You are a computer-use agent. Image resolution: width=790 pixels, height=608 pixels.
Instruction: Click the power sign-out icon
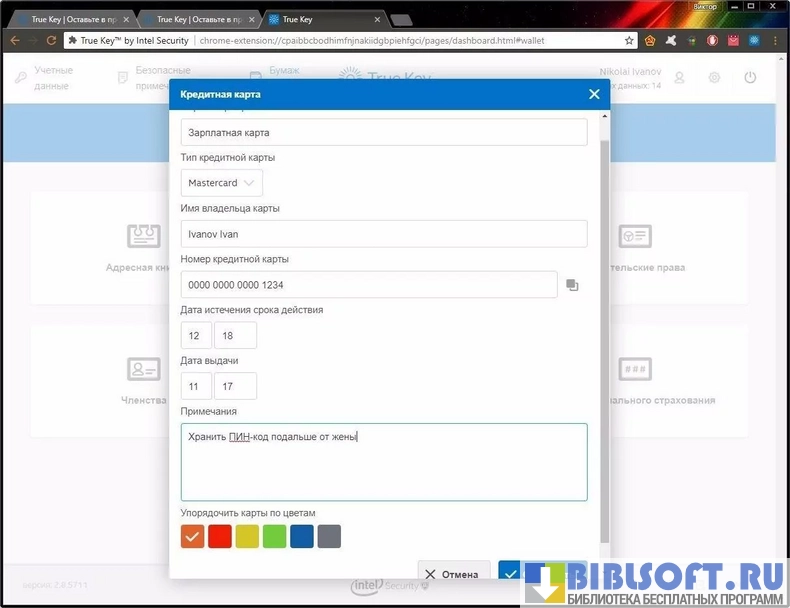[749, 78]
